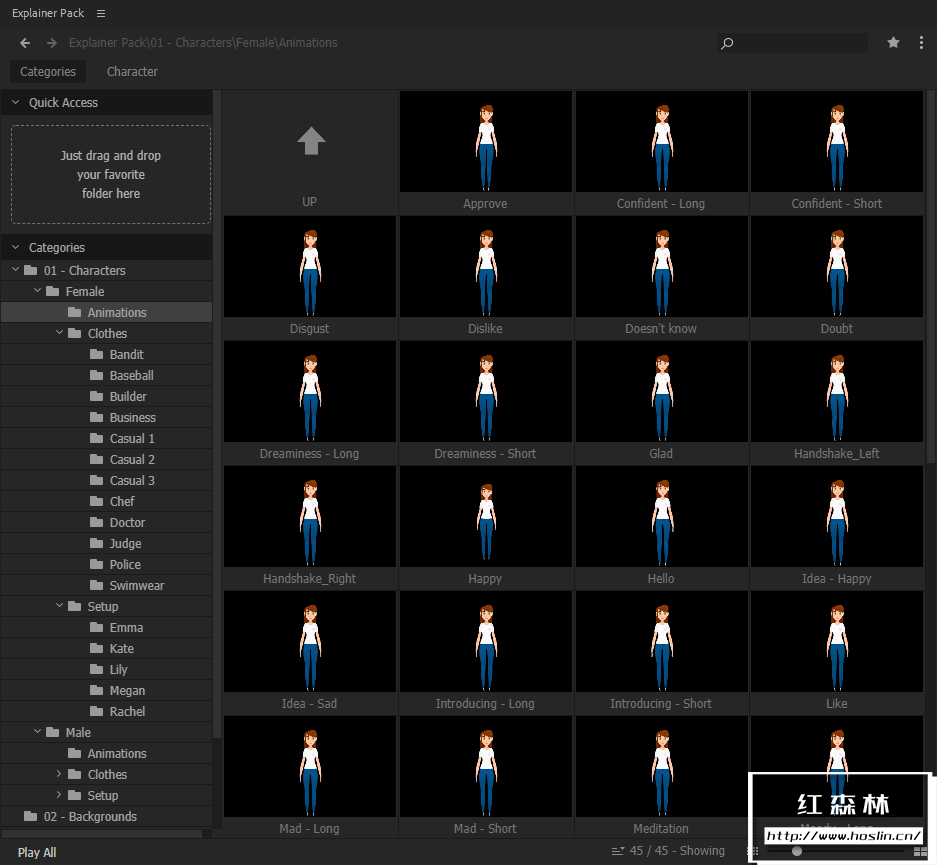Viewport: 937px width, 865px height.
Task: Click the thumbnail size slider handle
Action: pos(796,851)
